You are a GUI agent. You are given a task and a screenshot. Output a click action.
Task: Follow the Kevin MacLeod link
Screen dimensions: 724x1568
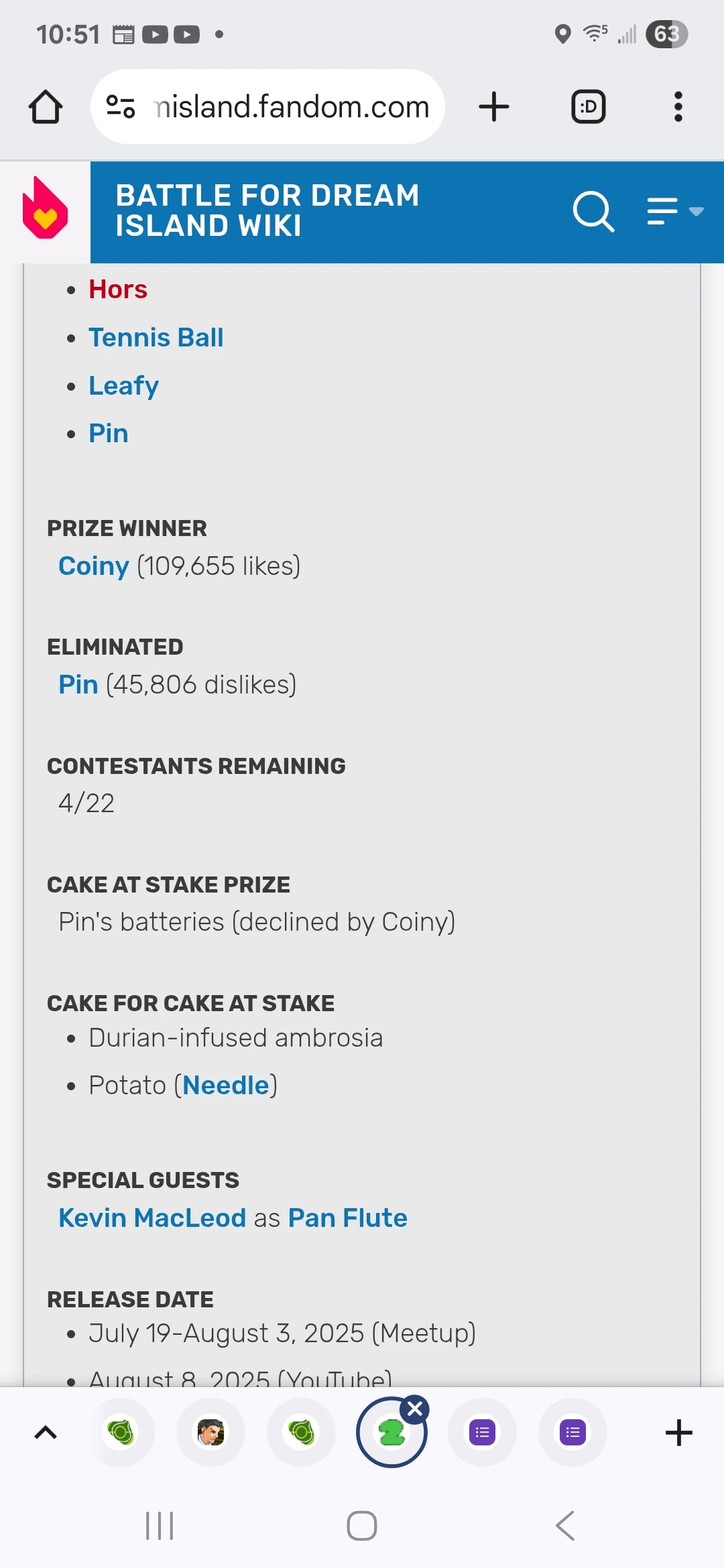click(x=152, y=1218)
